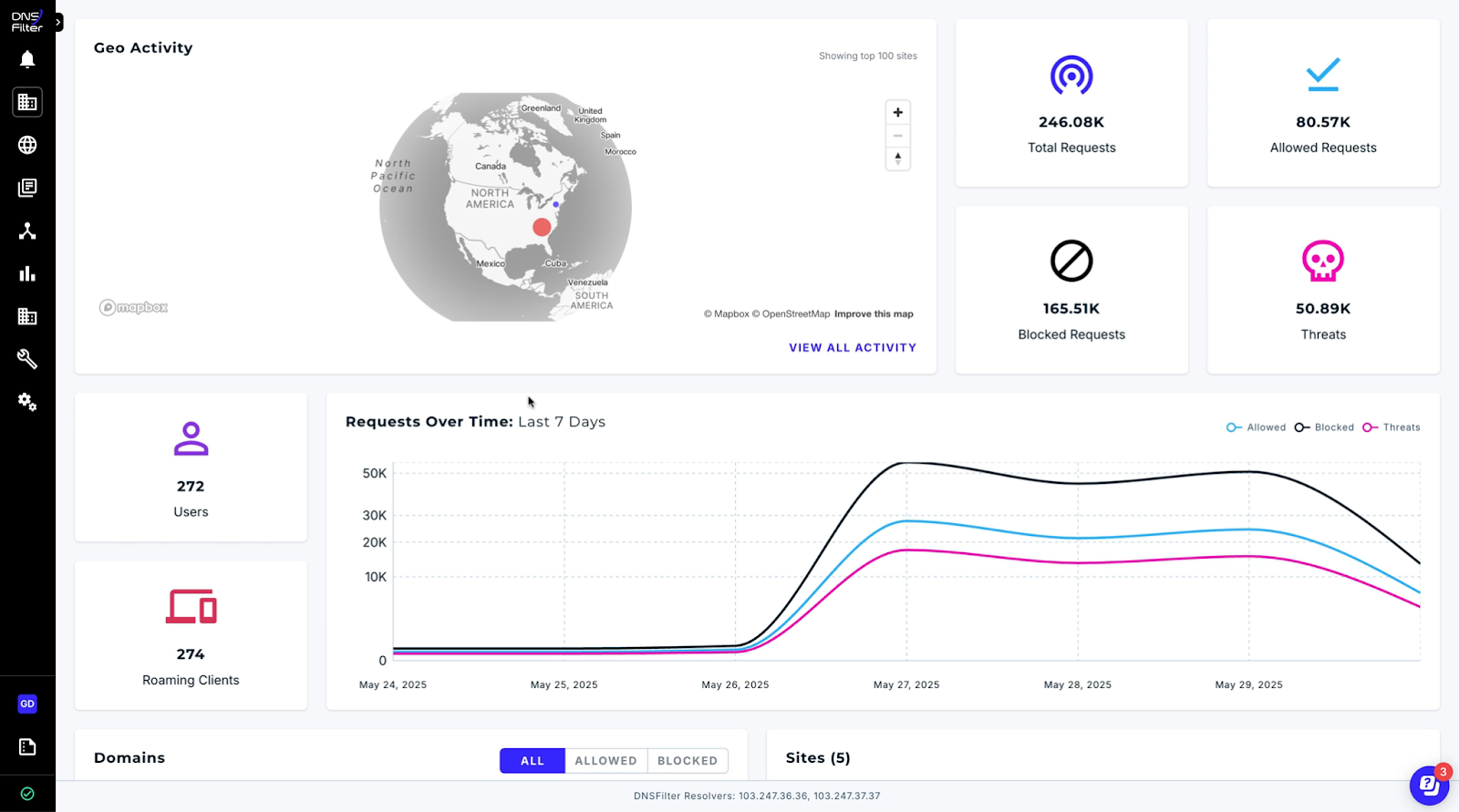Click the Total Requests signal icon

1071,75
